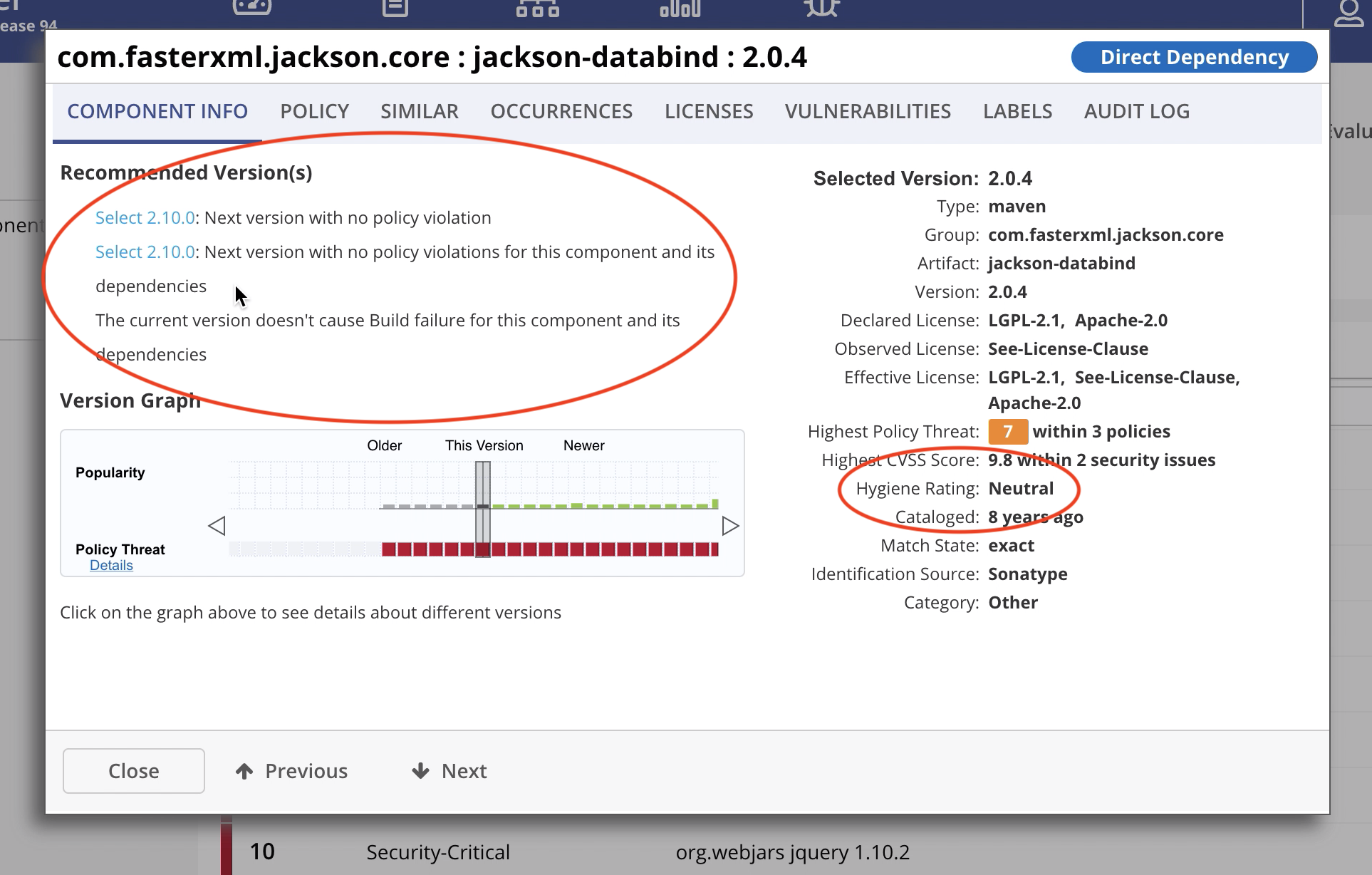Select the last red policy threat square
The height and width of the screenshot is (875, 1372).
[x=715, y=549]
